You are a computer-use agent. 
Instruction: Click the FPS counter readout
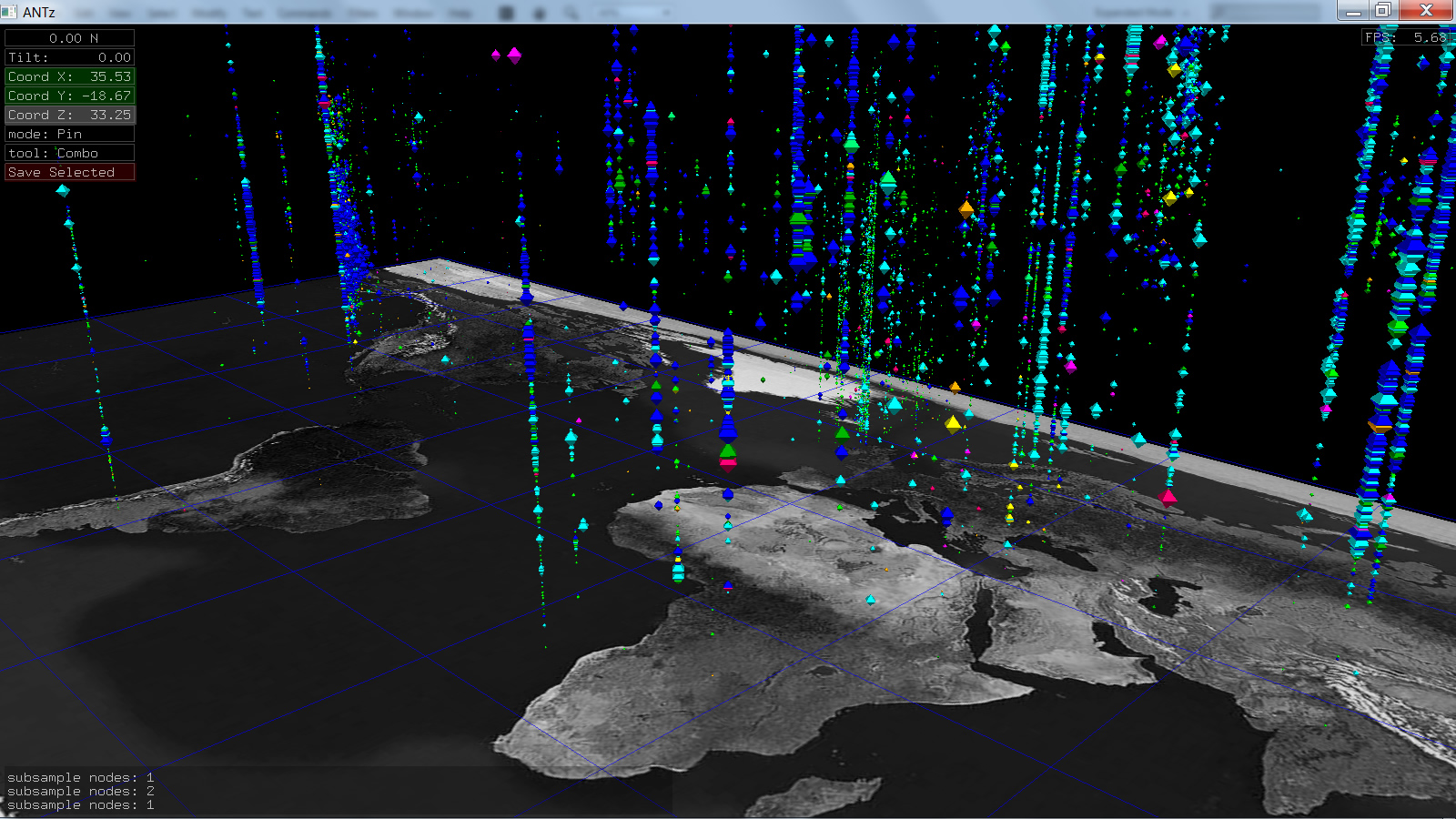coord(1405,37)
